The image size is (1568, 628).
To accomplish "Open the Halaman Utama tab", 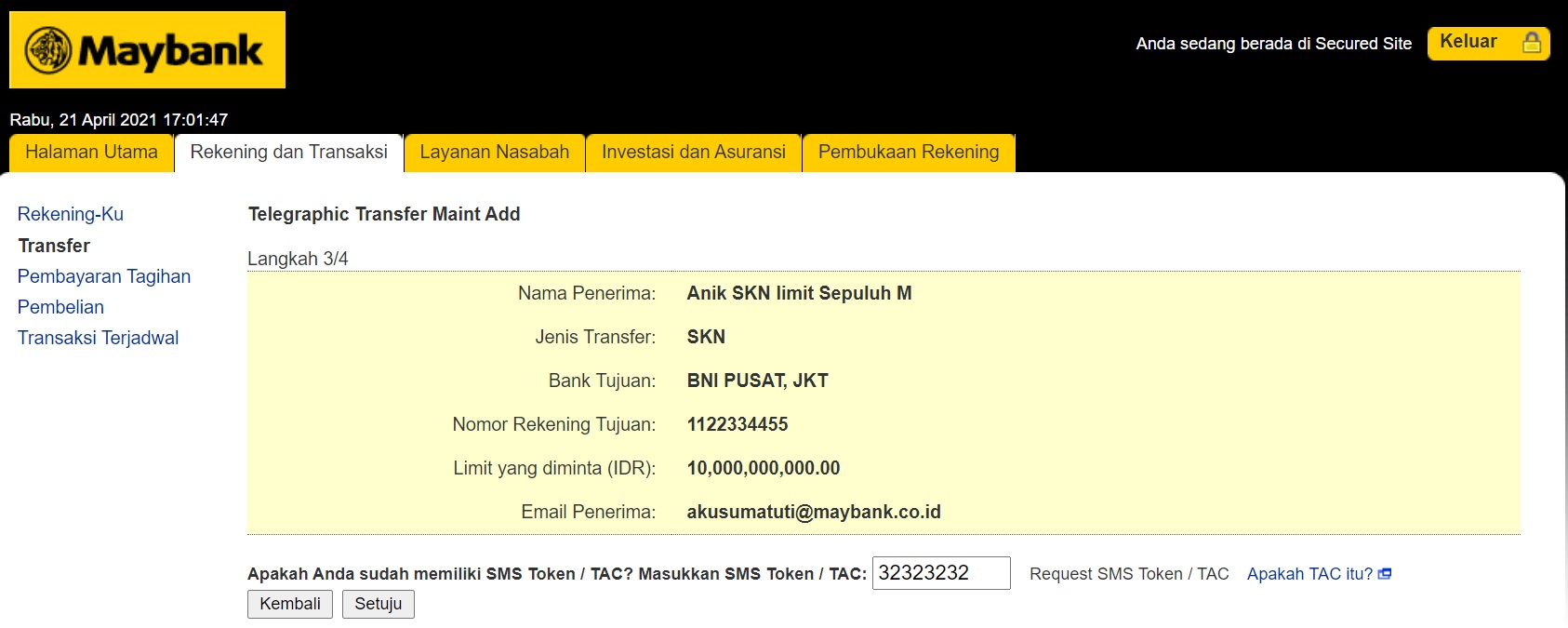I will click(91, 153).
